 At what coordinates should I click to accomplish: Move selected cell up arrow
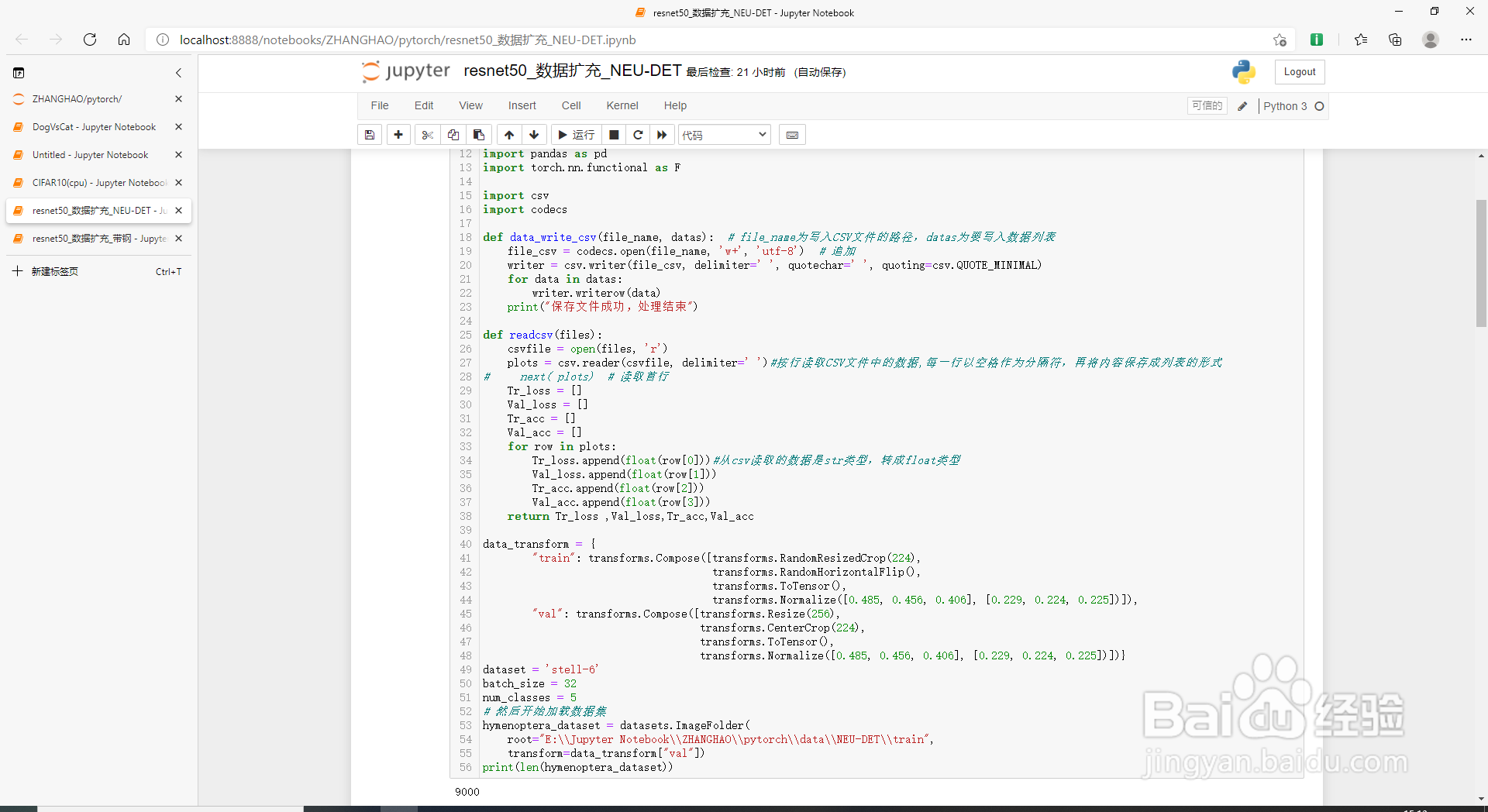pos(509,135)
